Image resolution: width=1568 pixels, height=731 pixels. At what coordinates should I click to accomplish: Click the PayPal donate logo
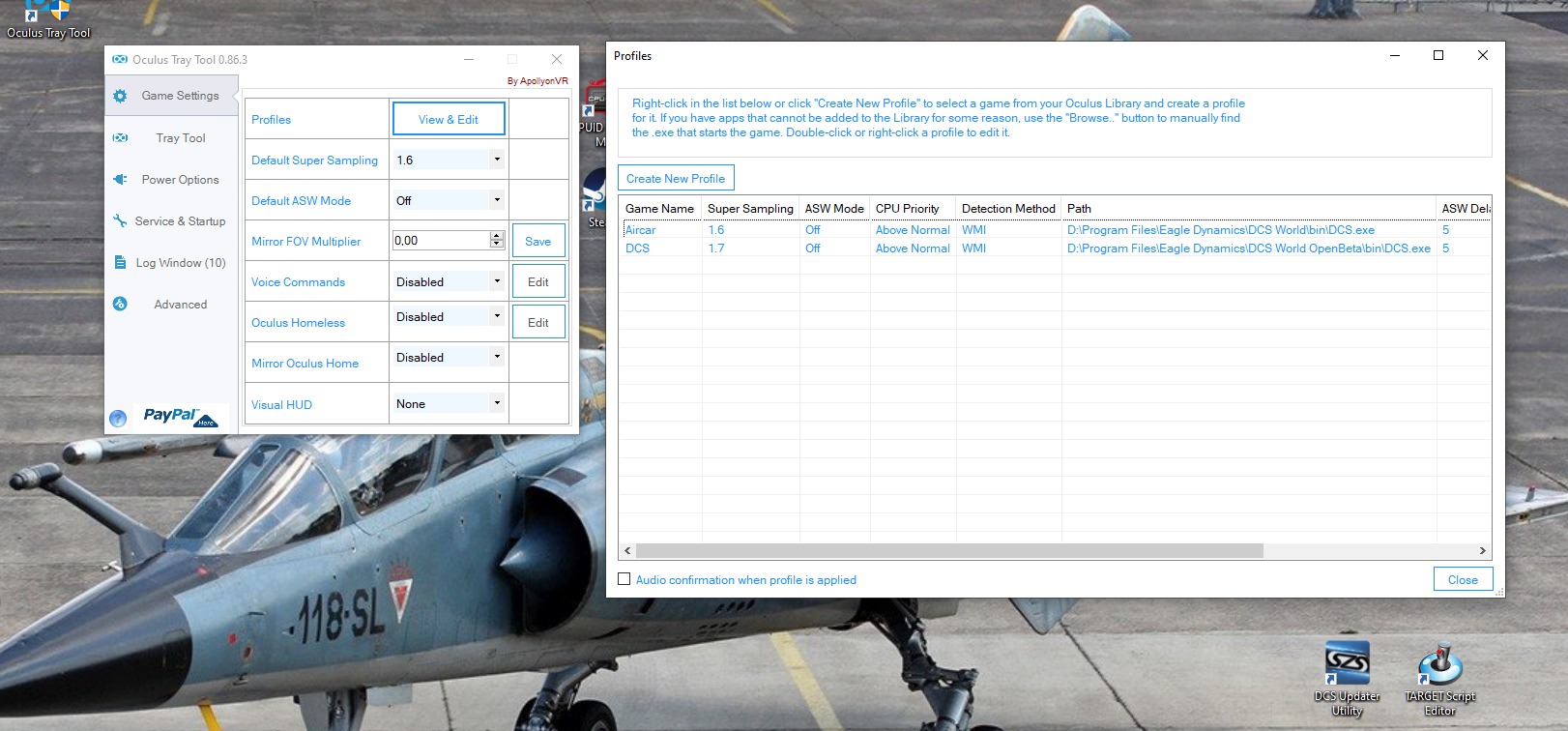[181, 416]
